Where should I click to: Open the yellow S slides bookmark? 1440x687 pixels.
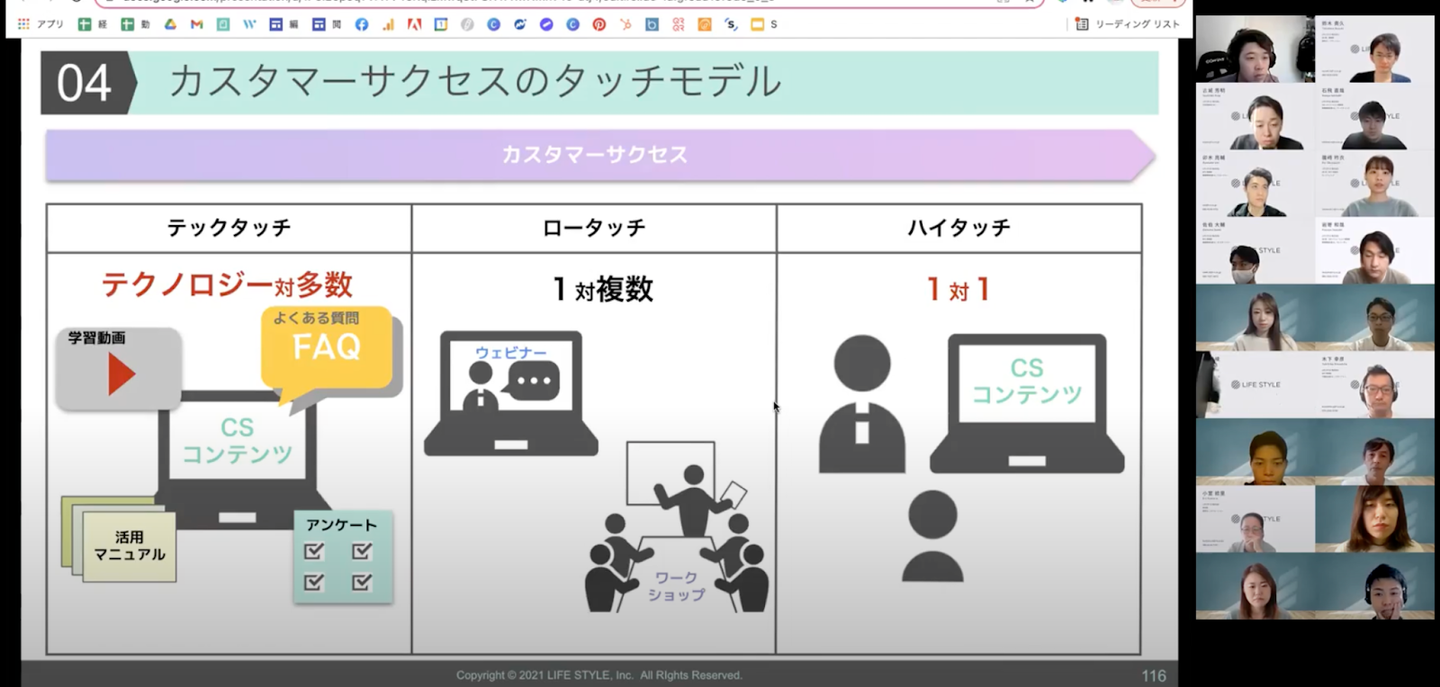pyautogui.click(x=764, y=24)
